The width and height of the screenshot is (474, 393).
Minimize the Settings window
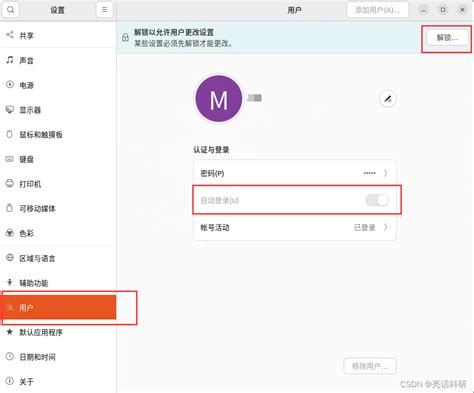(423, 10)
